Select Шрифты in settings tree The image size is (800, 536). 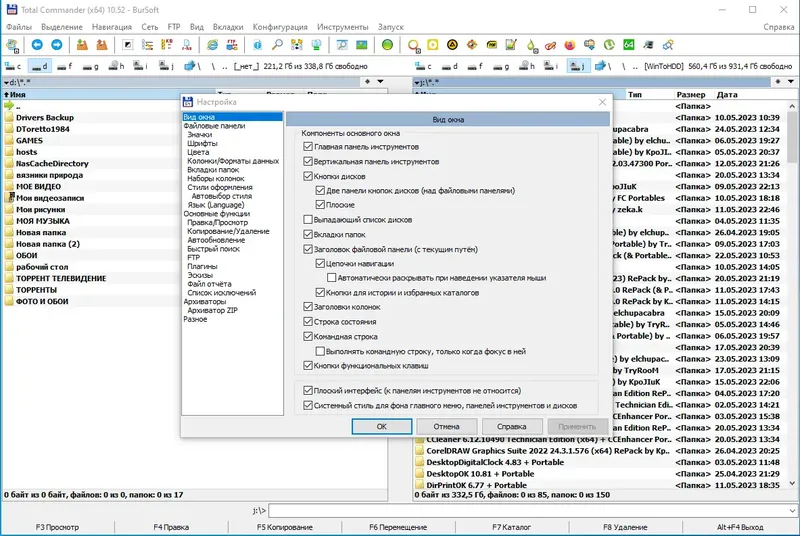pyautogui.click(x=202, y=143)
